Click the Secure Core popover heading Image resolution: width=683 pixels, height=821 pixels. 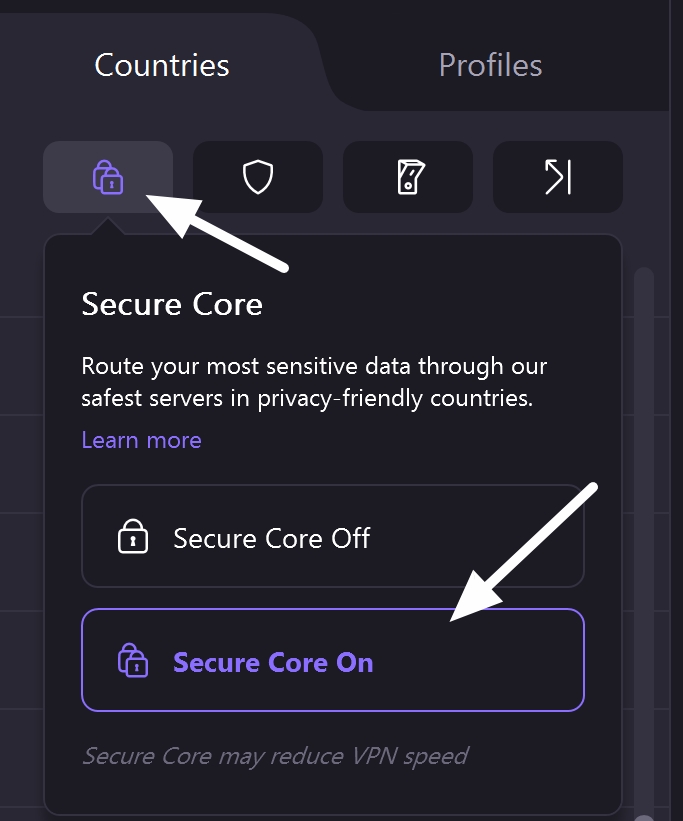[172, 305]
